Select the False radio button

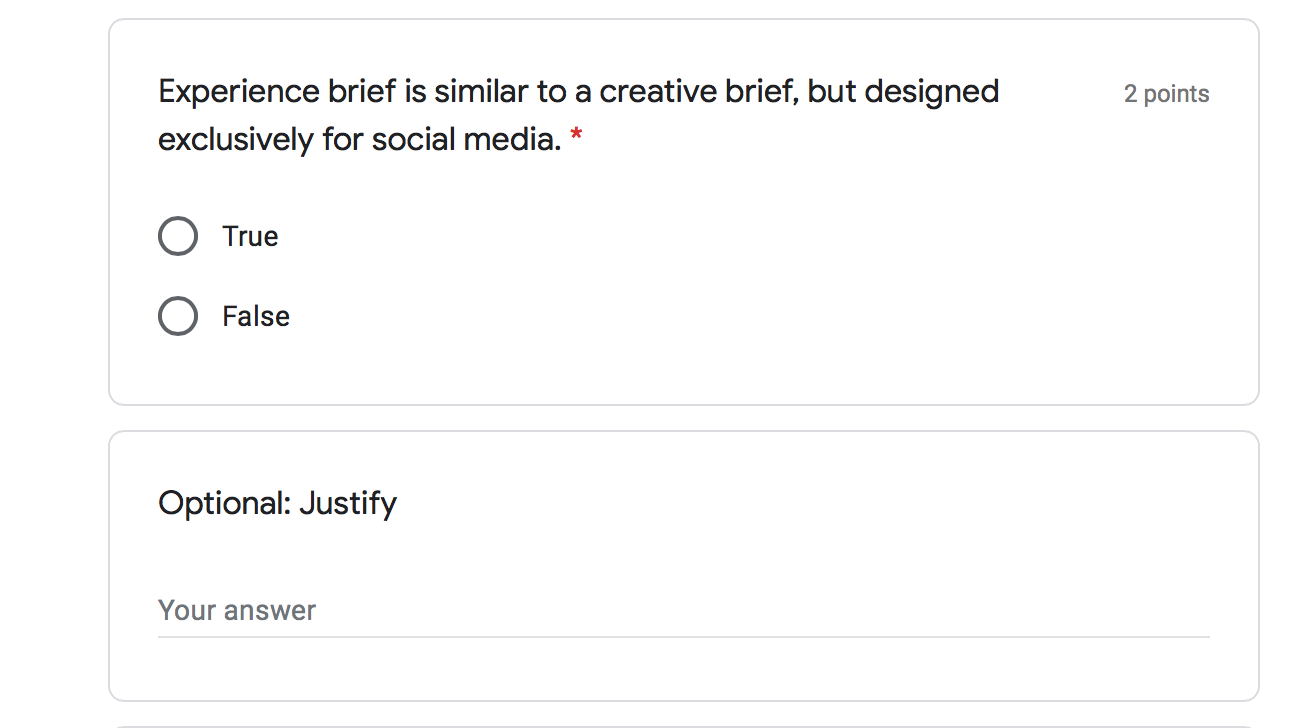(178, 316)
